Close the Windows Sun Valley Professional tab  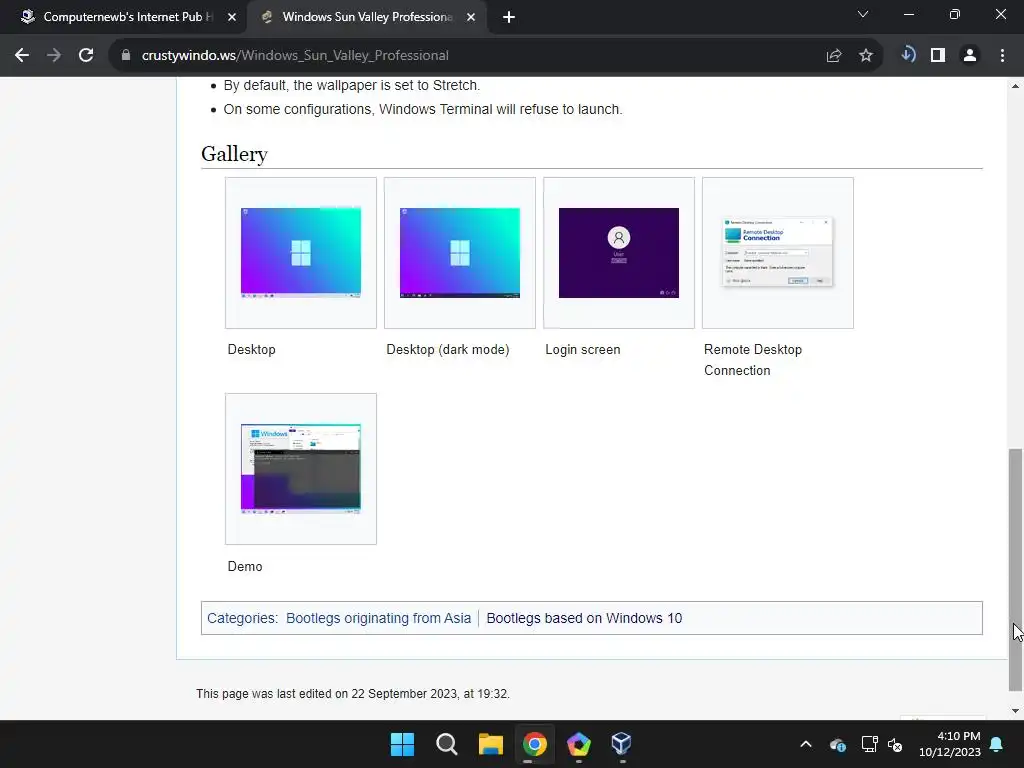(x=471, y=18)
